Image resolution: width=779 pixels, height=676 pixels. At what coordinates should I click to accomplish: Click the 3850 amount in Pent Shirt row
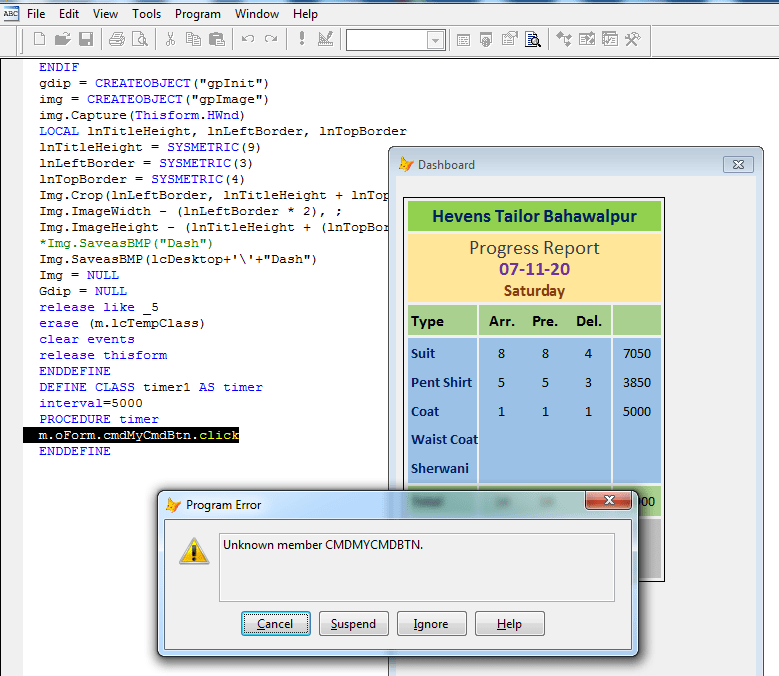coord(637,382)
